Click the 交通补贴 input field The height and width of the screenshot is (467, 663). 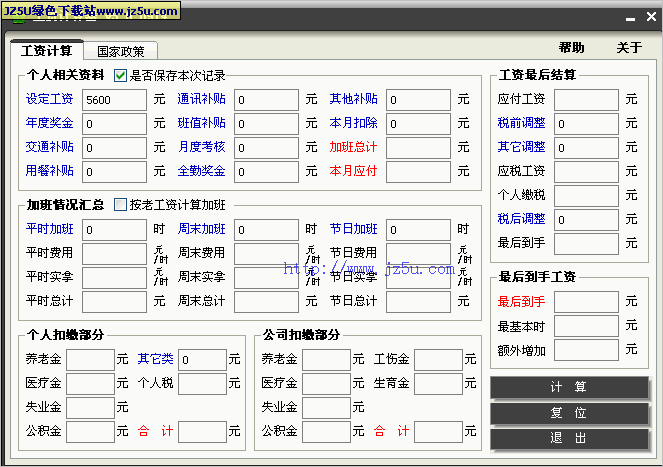point(114,148)
